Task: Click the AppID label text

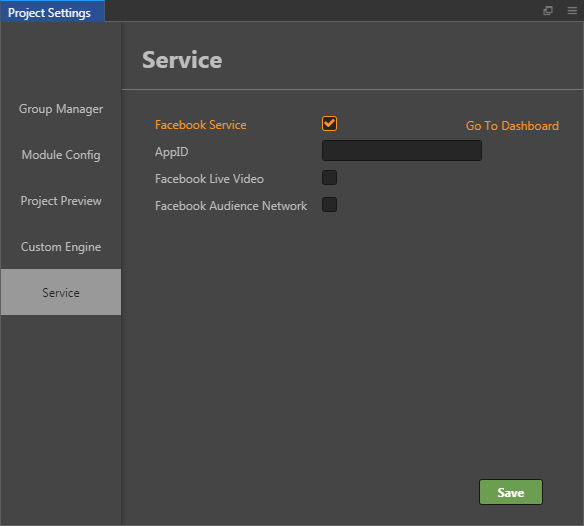Action: [x=171, y=152]
